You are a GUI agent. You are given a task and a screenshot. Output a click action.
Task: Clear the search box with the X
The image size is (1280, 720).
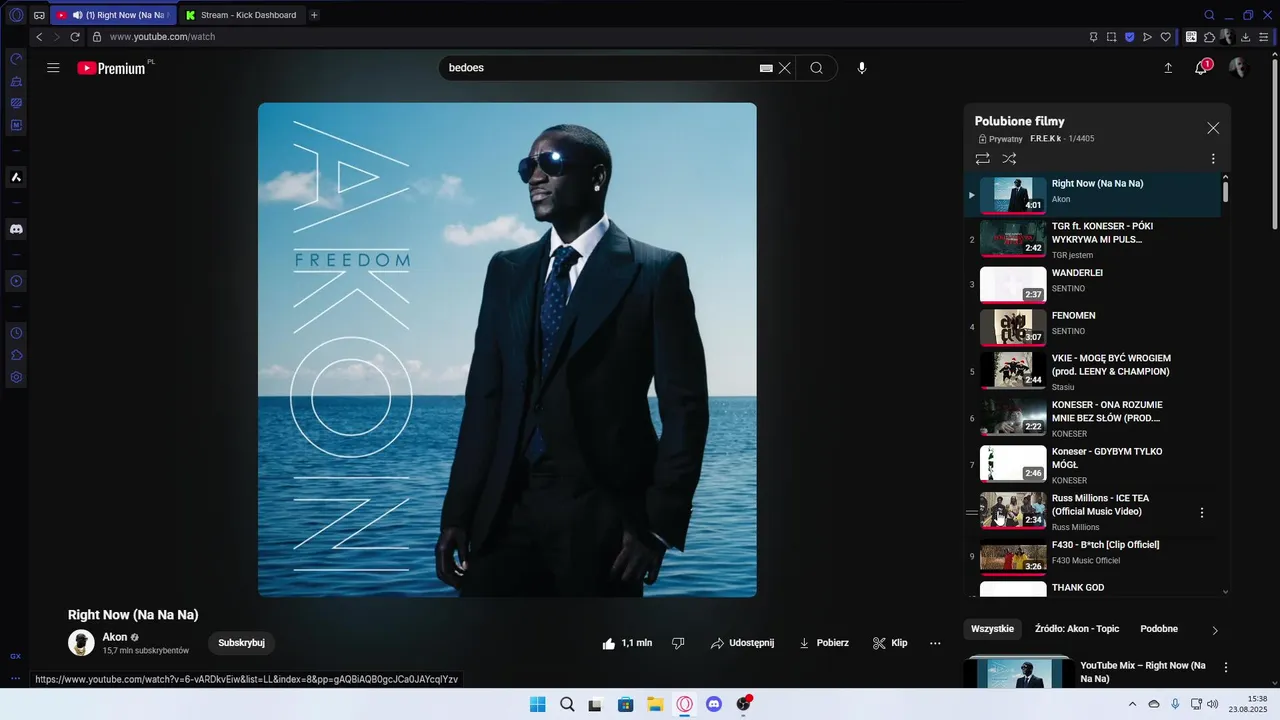click(785, 68)
